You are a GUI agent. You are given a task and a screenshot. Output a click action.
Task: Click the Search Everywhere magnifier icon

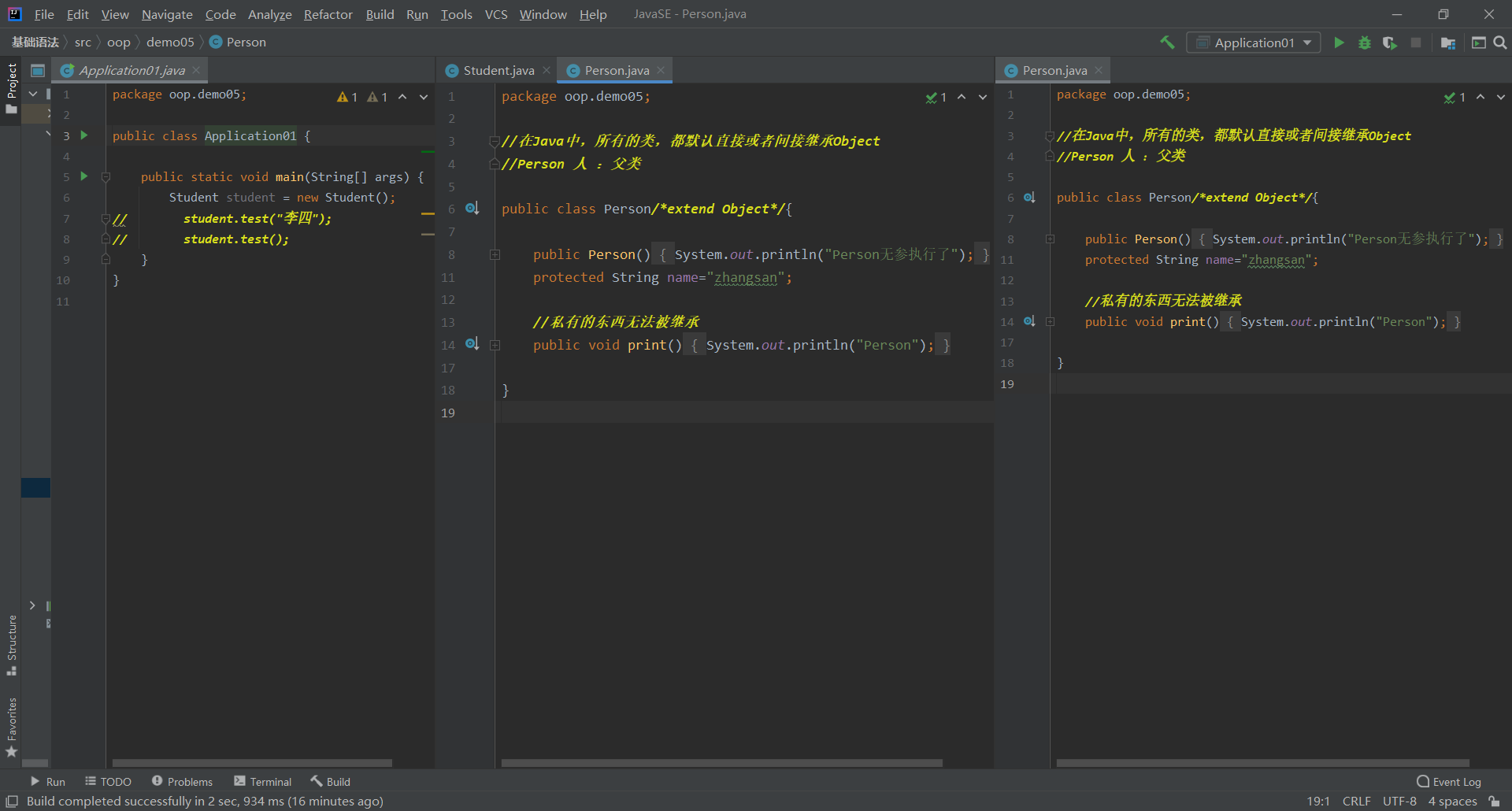point(1500,43)
